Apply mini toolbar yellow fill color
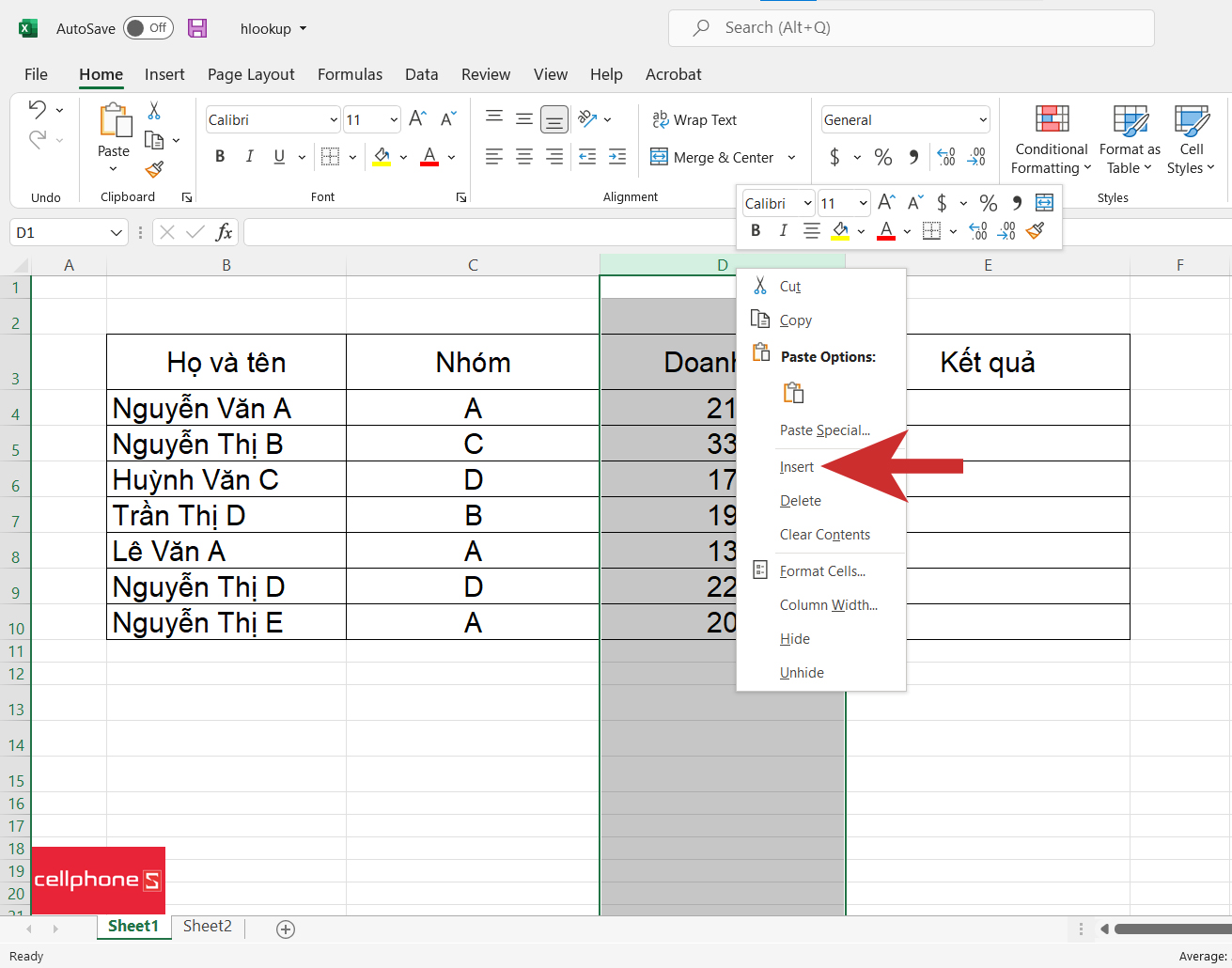 (x=840, y=230)
